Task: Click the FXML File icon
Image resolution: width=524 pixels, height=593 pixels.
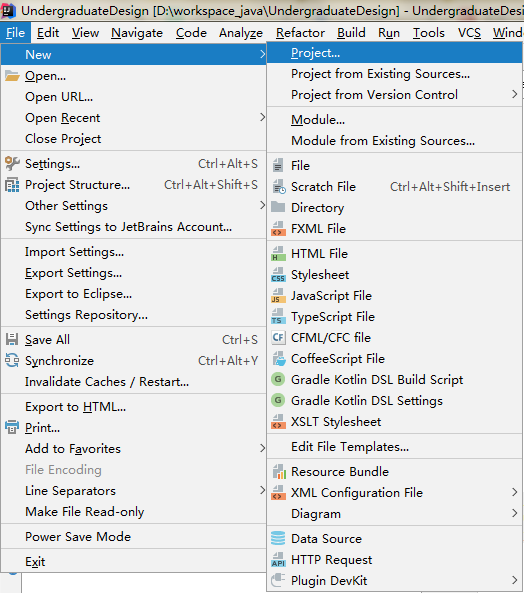Action: (278, 228)
